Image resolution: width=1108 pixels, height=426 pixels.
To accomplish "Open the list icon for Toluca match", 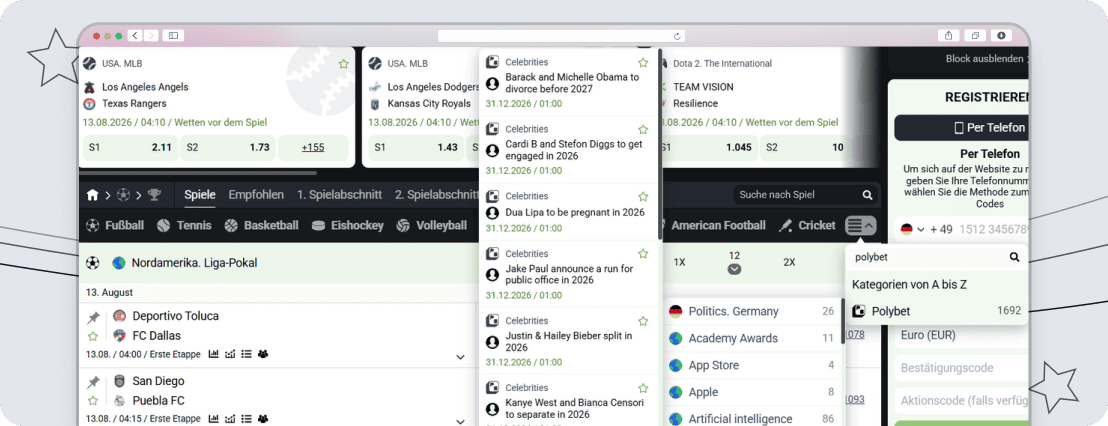I will coord(247,354).
